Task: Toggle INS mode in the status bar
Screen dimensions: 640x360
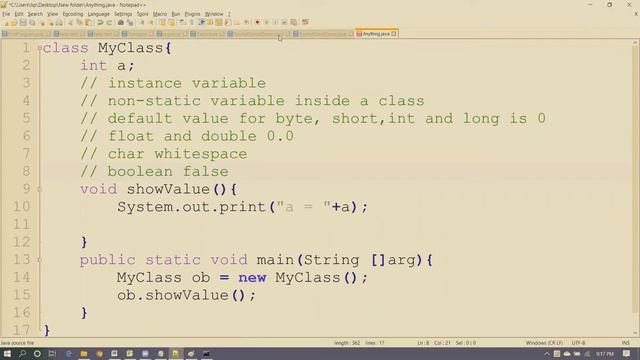Action: pyautogui.click(x=625, y=343)
